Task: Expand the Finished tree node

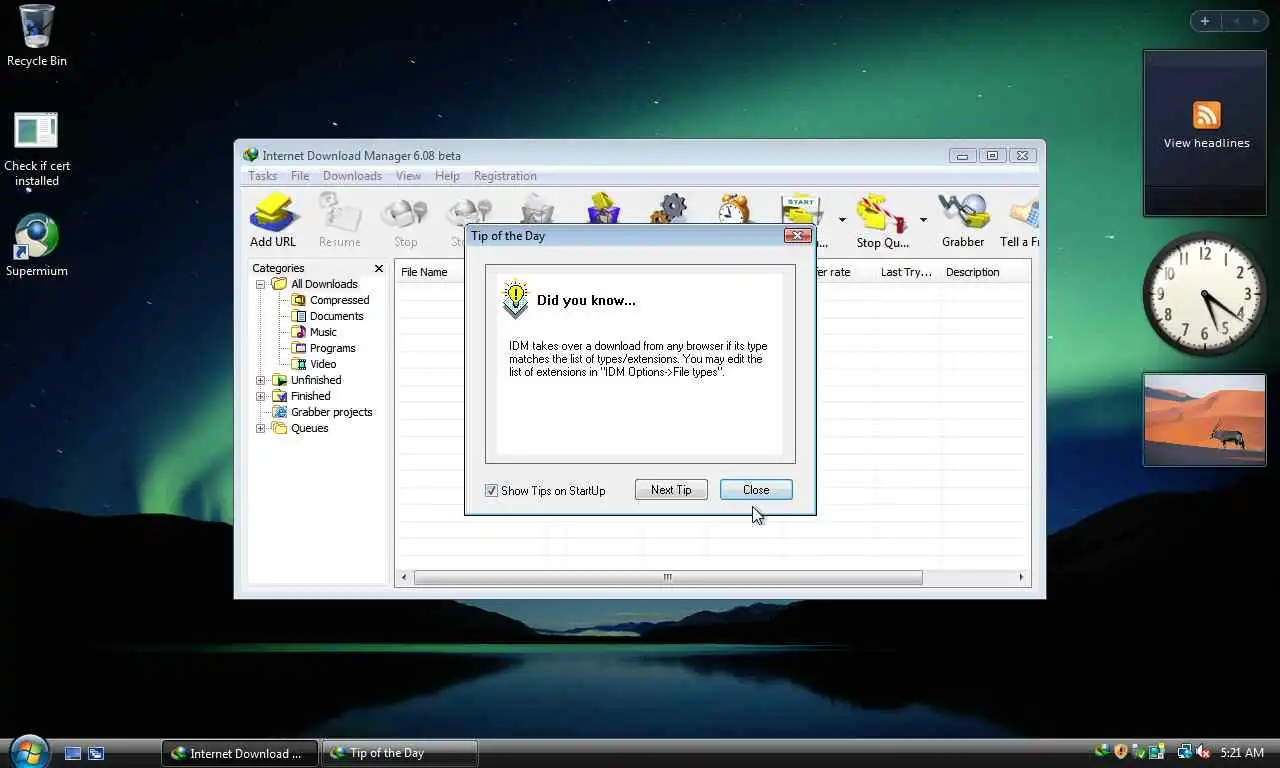Action: (x=261, y=396)
